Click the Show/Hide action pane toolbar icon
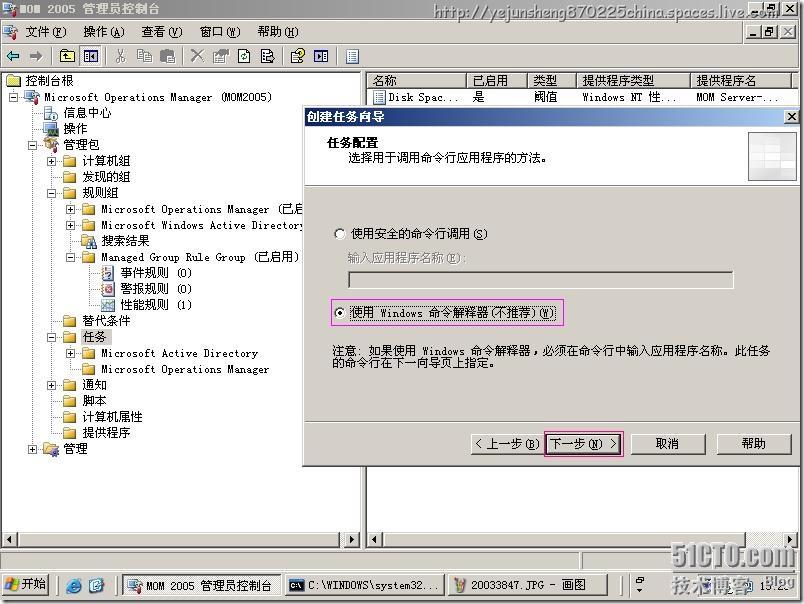Image resolution: width=804 pixels, height=604 pixels. tap(321, 56)
